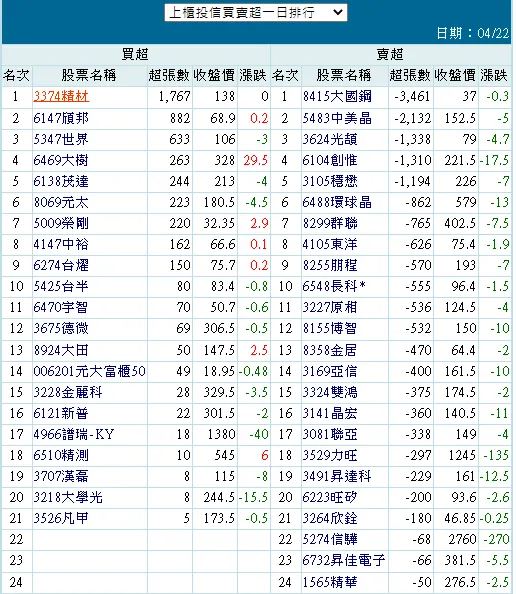Open the 6488環球晶 stock link
Image resolution: width=516 pixels, height=594 pixels.
tap(337, 203)
